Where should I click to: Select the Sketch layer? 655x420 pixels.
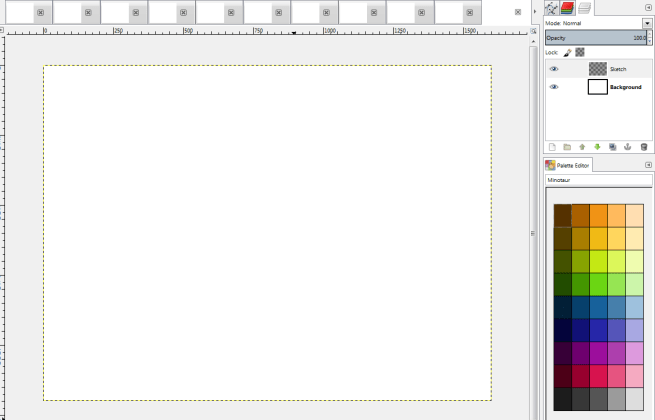pos(618,69)
